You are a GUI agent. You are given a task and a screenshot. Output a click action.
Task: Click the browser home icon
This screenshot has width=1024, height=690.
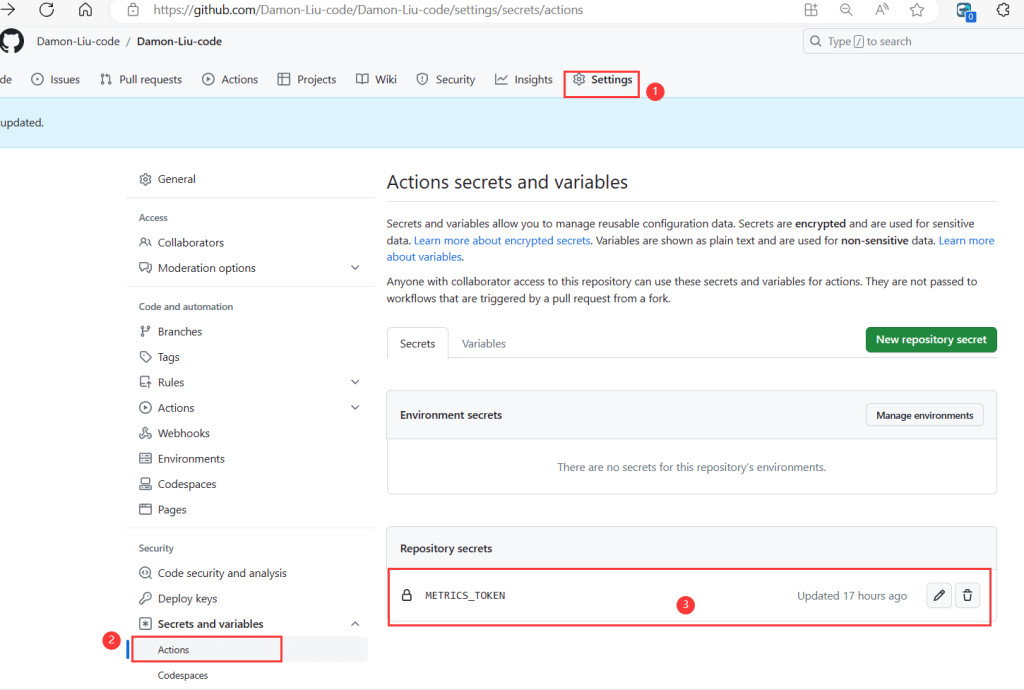pyautogui.click(x=85, y=10)
